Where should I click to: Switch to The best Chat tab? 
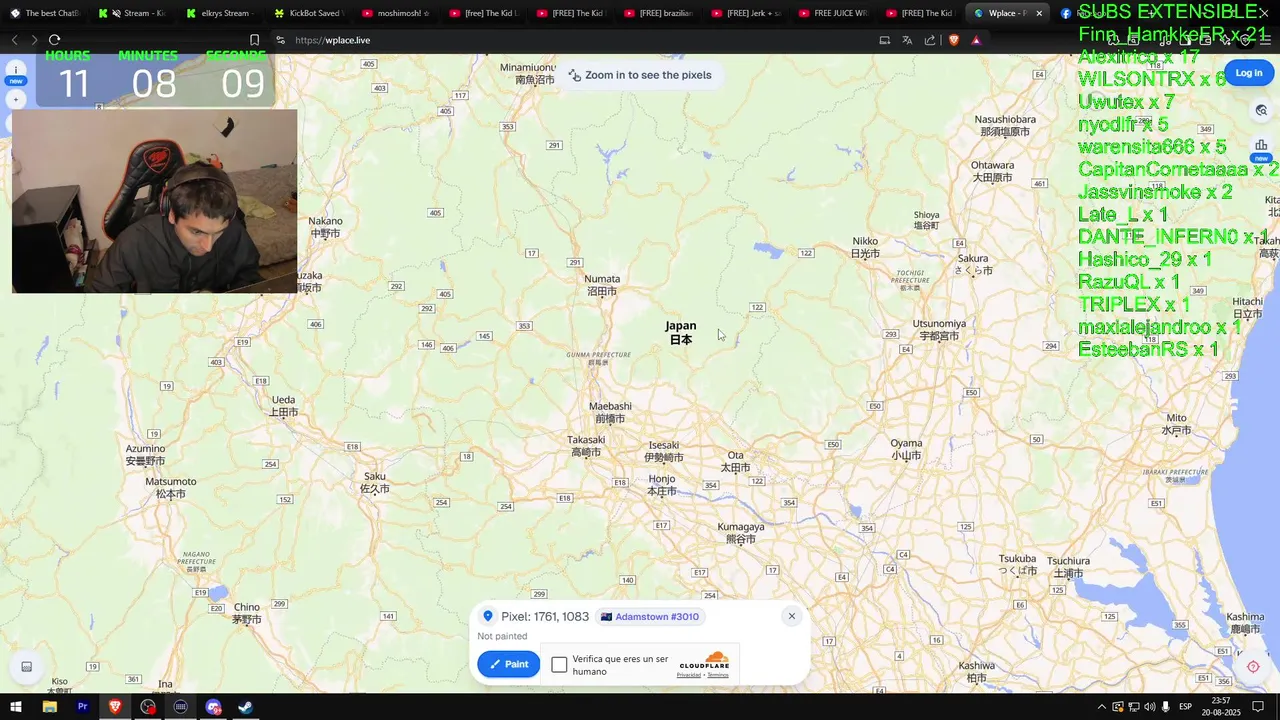(x=44, y=13)
